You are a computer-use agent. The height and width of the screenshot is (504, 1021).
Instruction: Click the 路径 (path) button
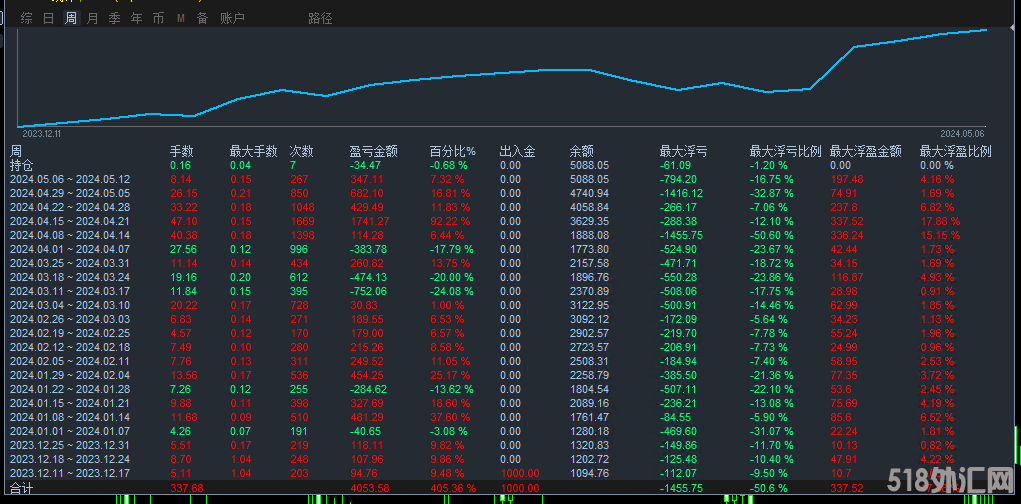click(x=320, y=18)
